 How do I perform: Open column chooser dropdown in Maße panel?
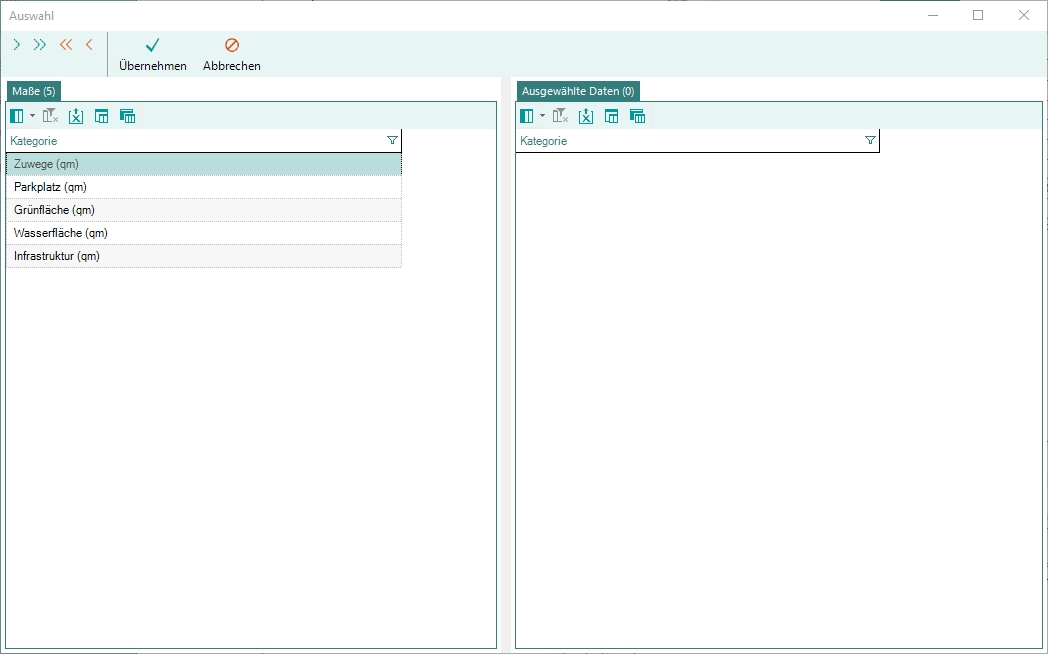[x=31, y=116]
